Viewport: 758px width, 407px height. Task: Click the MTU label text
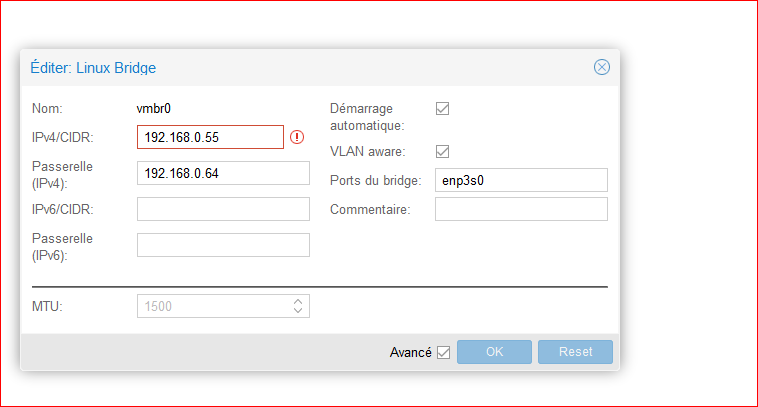pyautogui.click(x=47, y=306)
